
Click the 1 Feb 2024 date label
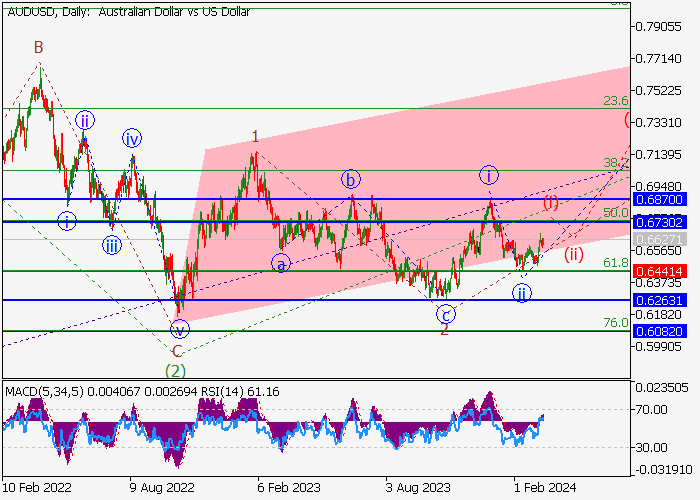pos(545,487)
